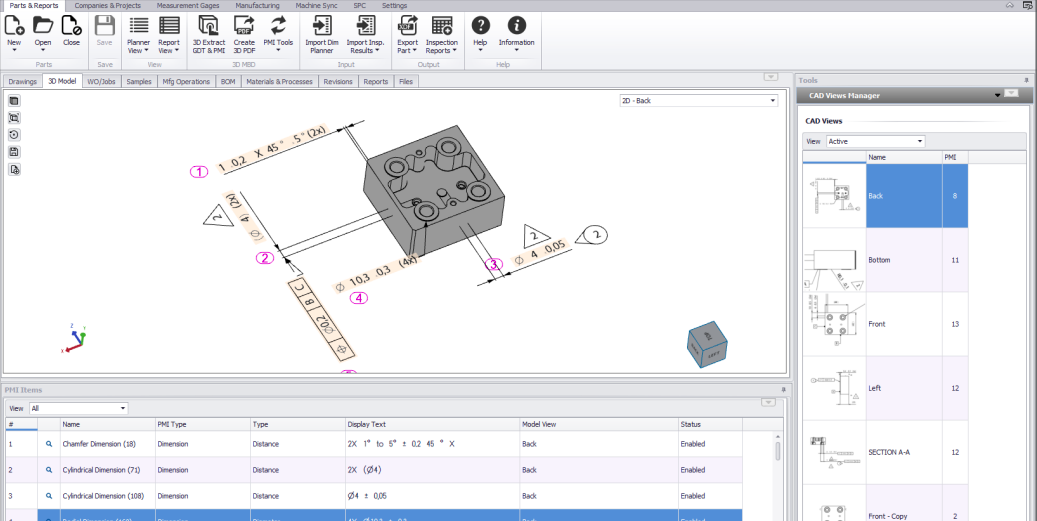
Task: Select the Left CAD view thumbnail
Action: (835, 389)
